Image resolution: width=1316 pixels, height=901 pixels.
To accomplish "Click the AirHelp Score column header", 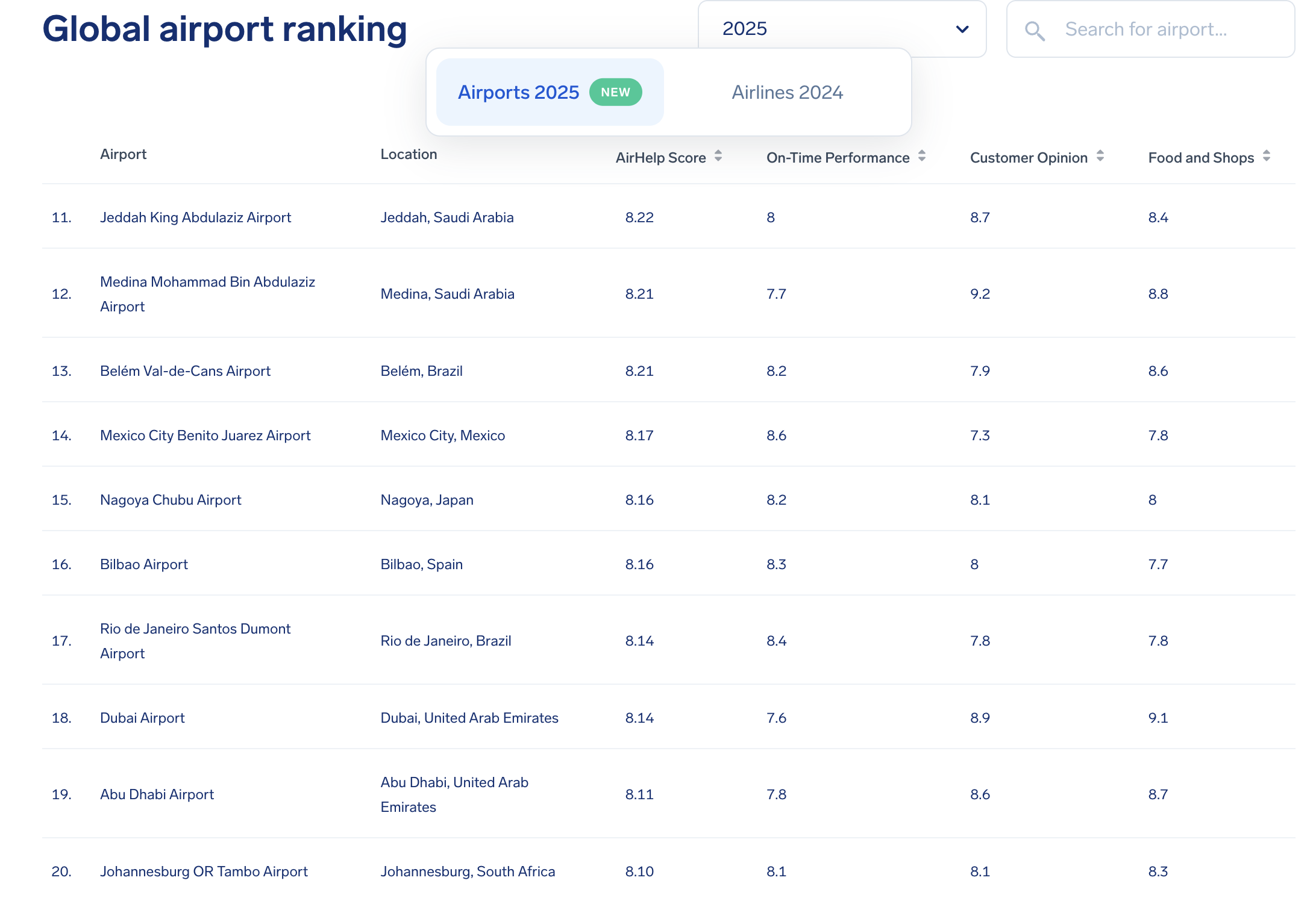I will pos(660,158).
